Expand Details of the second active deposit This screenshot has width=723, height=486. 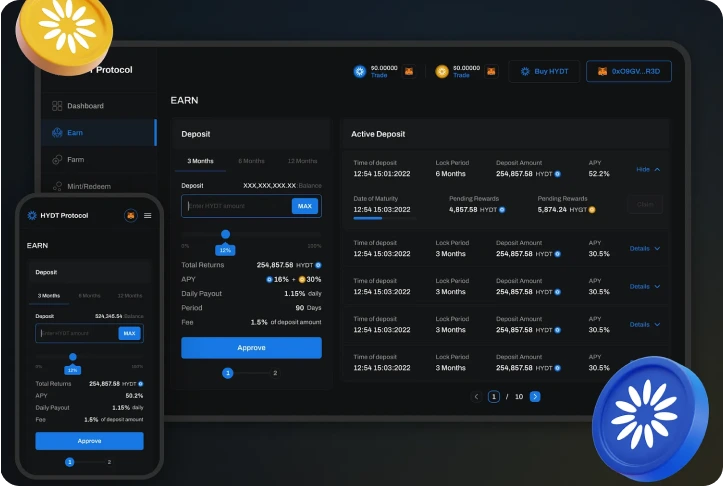(x=644, y=248)
